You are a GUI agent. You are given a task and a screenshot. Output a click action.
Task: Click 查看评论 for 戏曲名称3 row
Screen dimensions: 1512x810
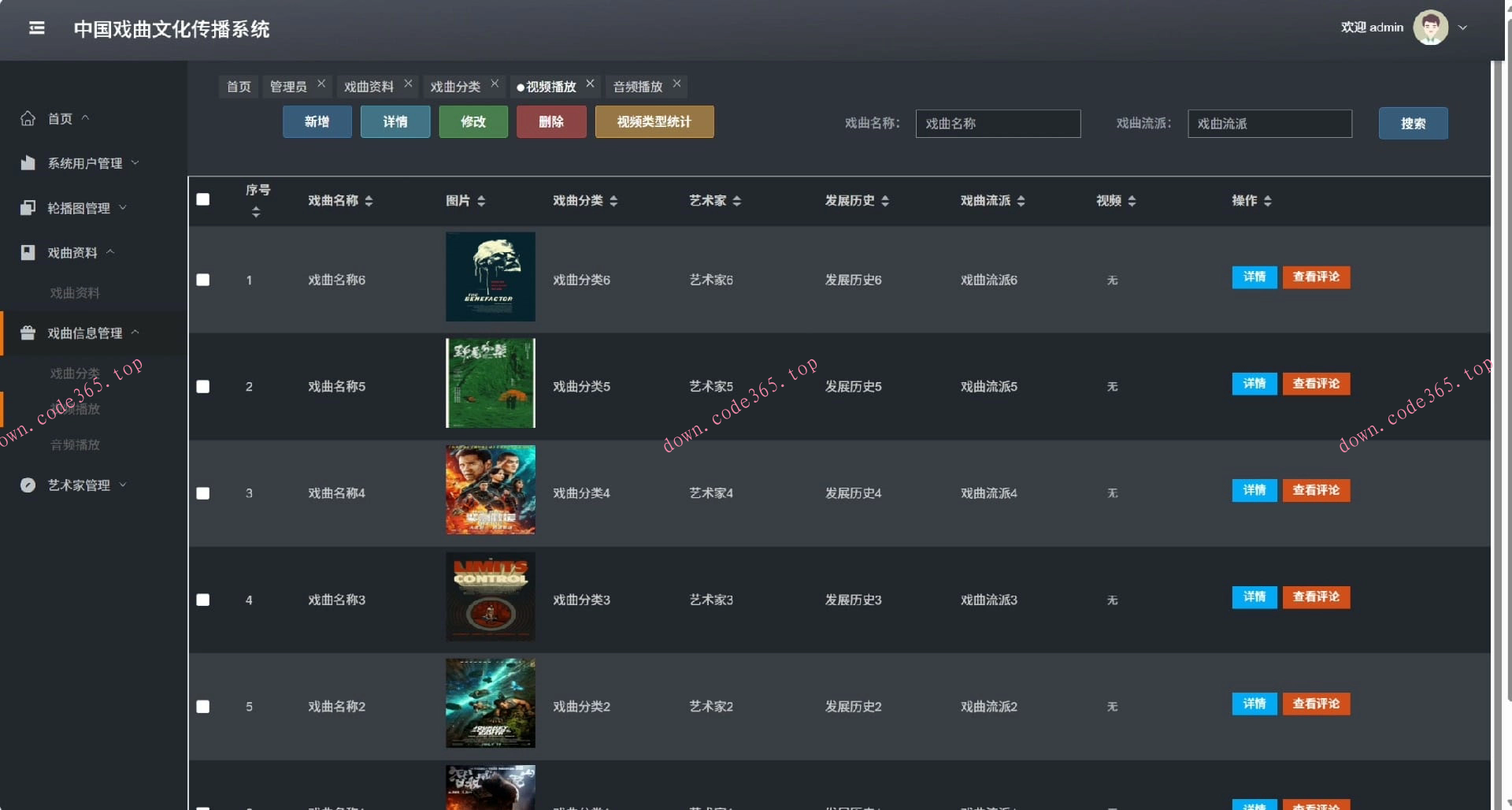pos(1316,597)
